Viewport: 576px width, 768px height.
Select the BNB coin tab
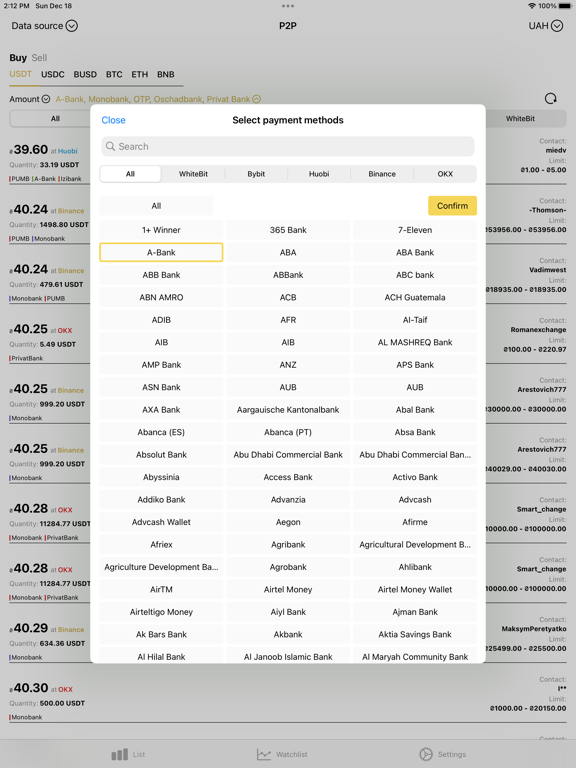point(166,74)
